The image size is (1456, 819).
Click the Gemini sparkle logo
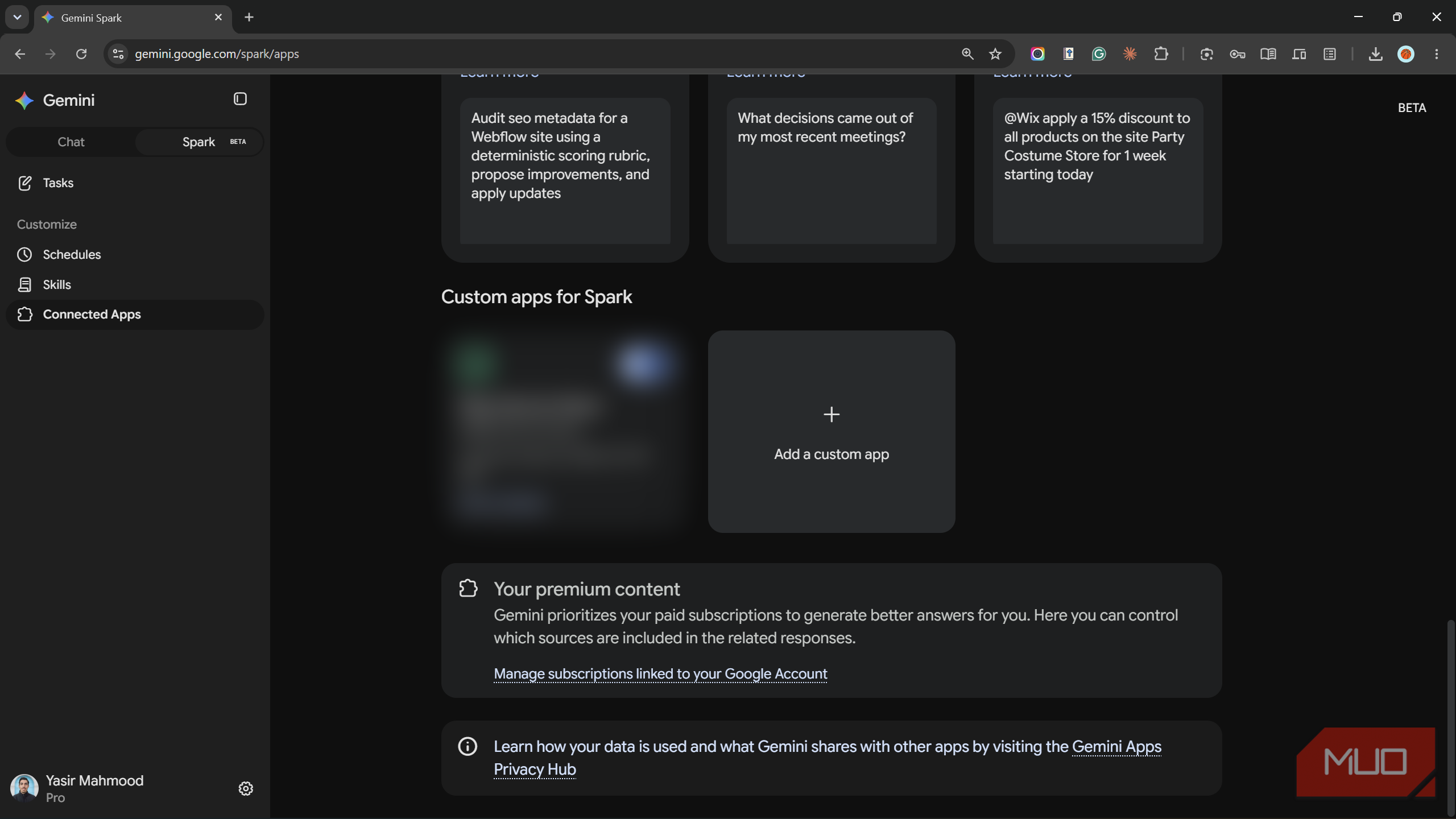[x=24, y=101]
